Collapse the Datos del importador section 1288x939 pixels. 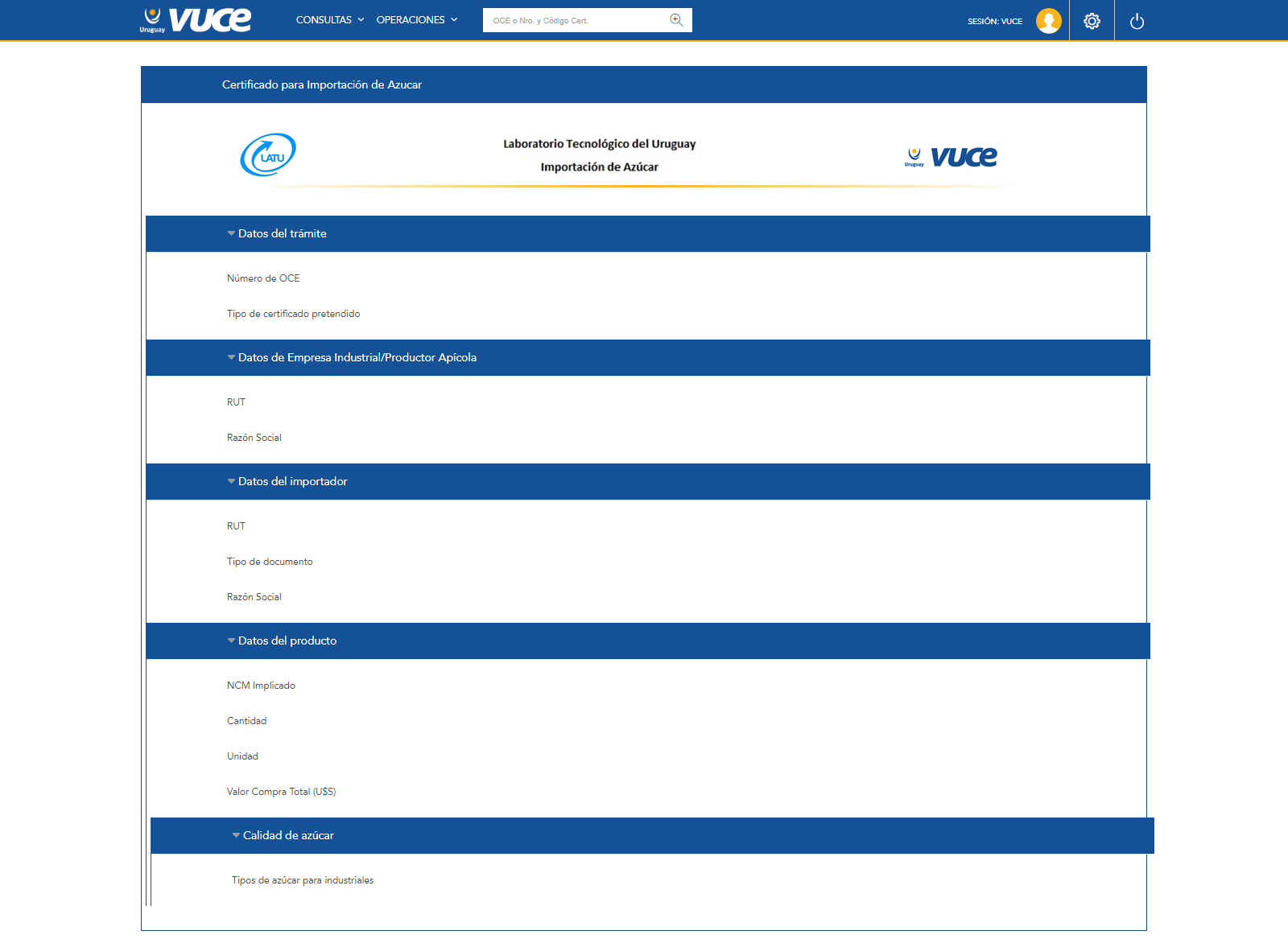point(232,481)
